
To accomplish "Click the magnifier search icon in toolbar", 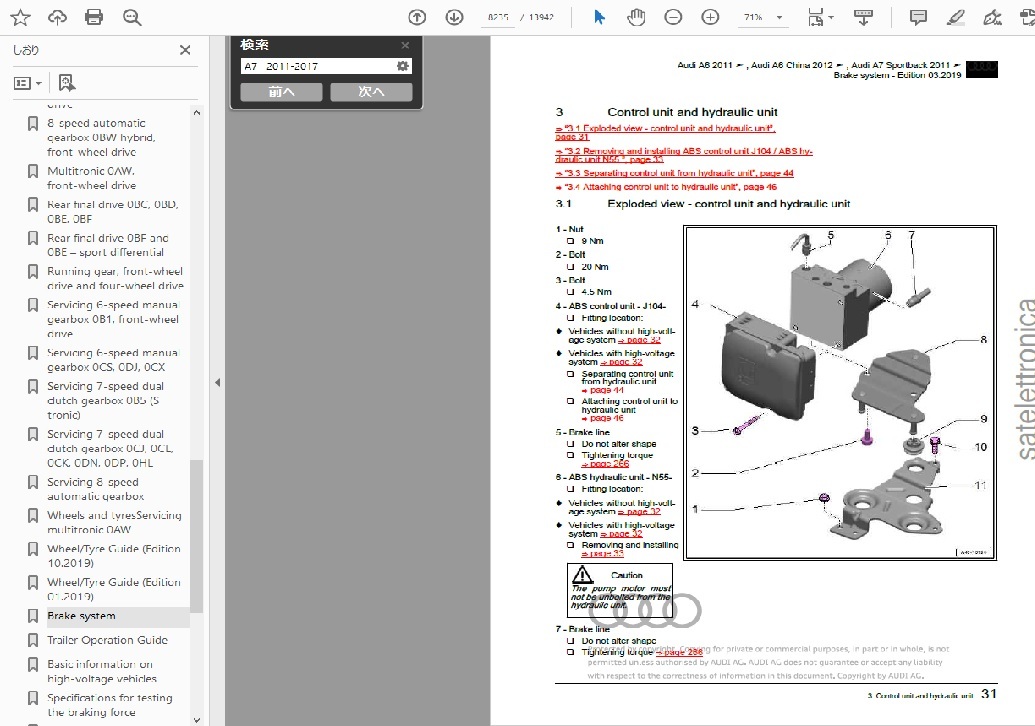I will tap(132, 17).
